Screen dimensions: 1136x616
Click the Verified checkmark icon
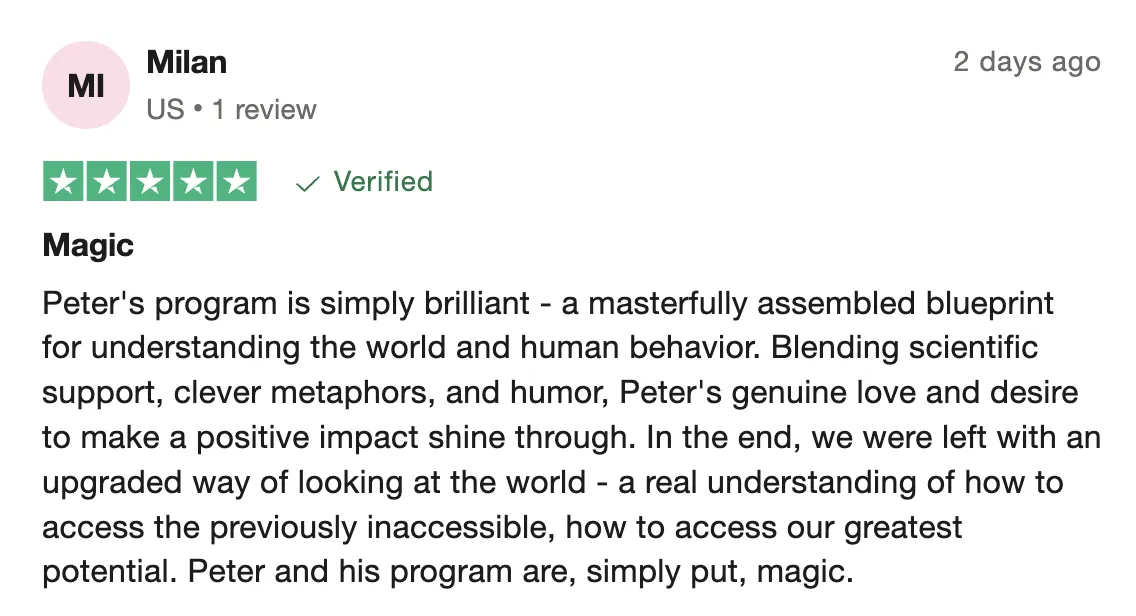point(307,183)
